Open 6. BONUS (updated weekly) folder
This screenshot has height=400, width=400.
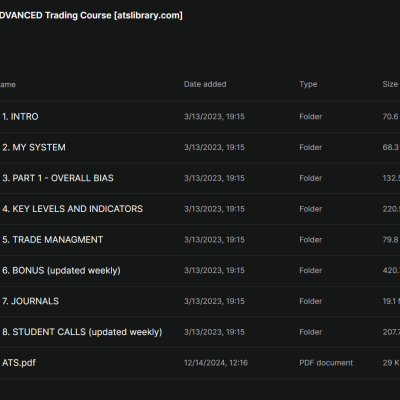tap(61, 270)
